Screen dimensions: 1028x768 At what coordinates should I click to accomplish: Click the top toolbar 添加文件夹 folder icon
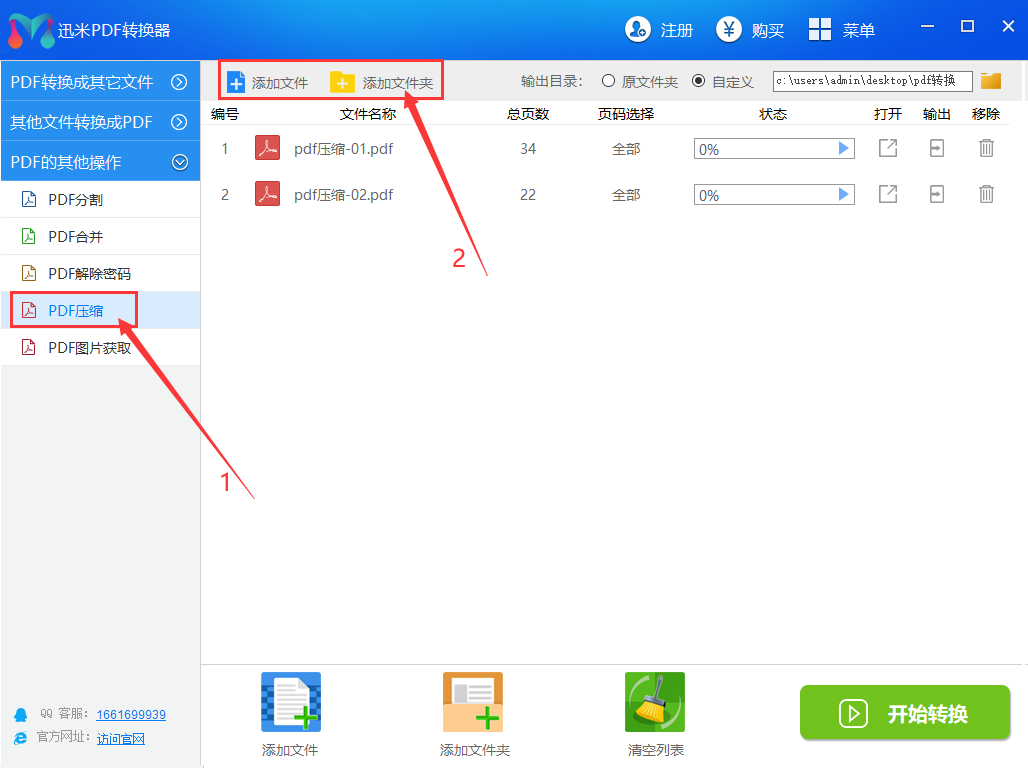(342, 82)
